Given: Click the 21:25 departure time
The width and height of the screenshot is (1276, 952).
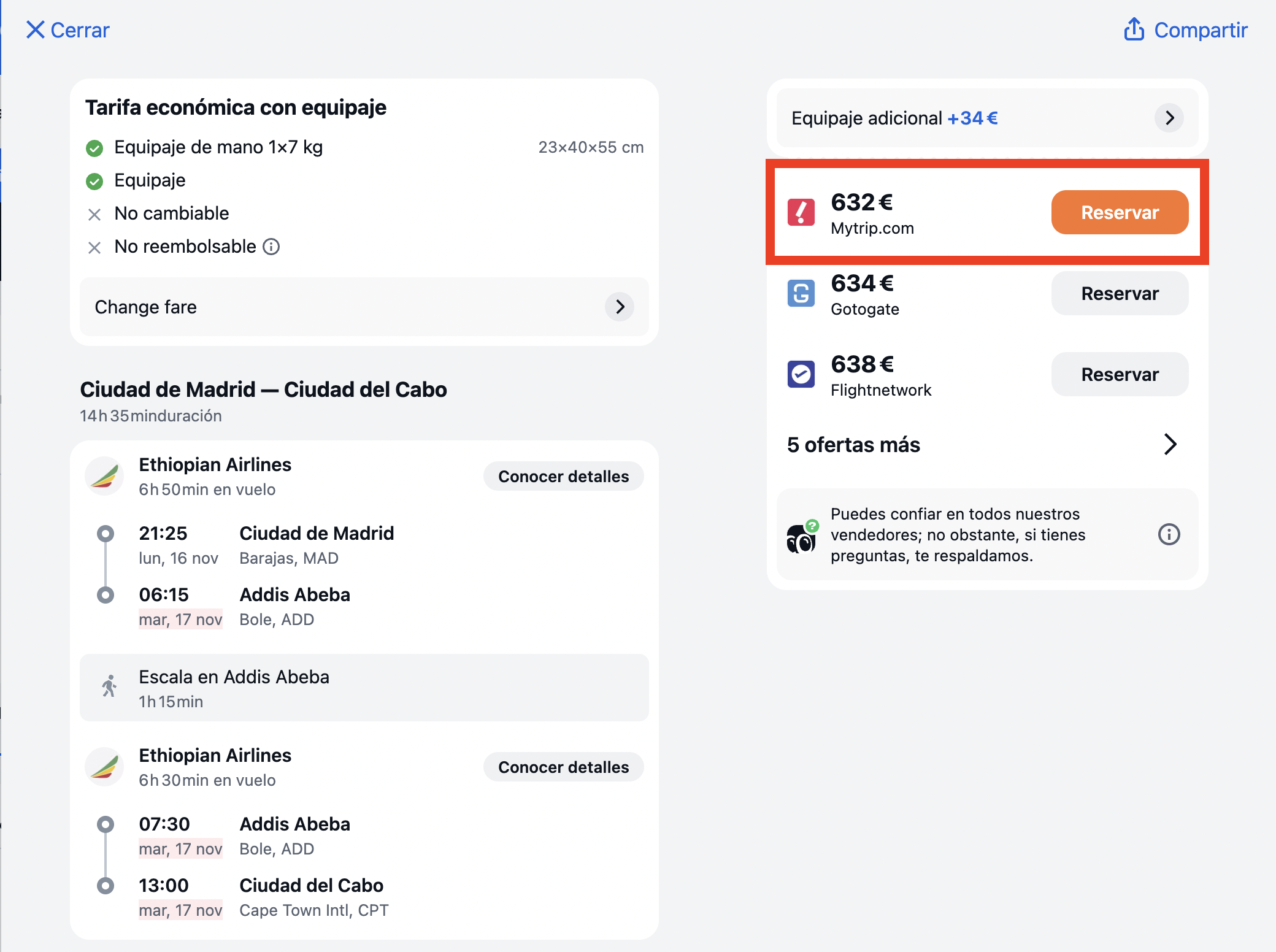Looking at the screenshot, I should pyautogui.click(x=163, y=533).
